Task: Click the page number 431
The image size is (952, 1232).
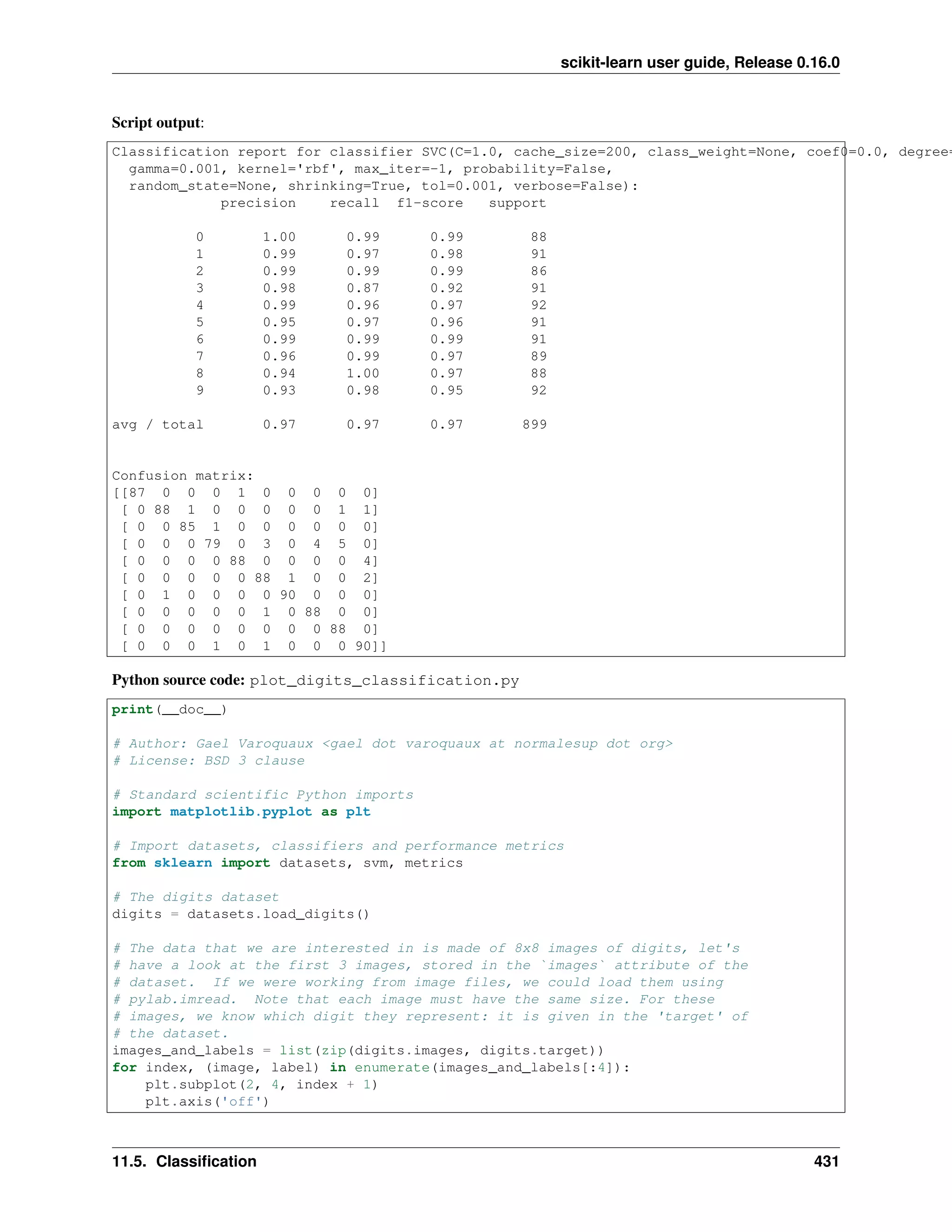Action: [x=826, y=1161]
